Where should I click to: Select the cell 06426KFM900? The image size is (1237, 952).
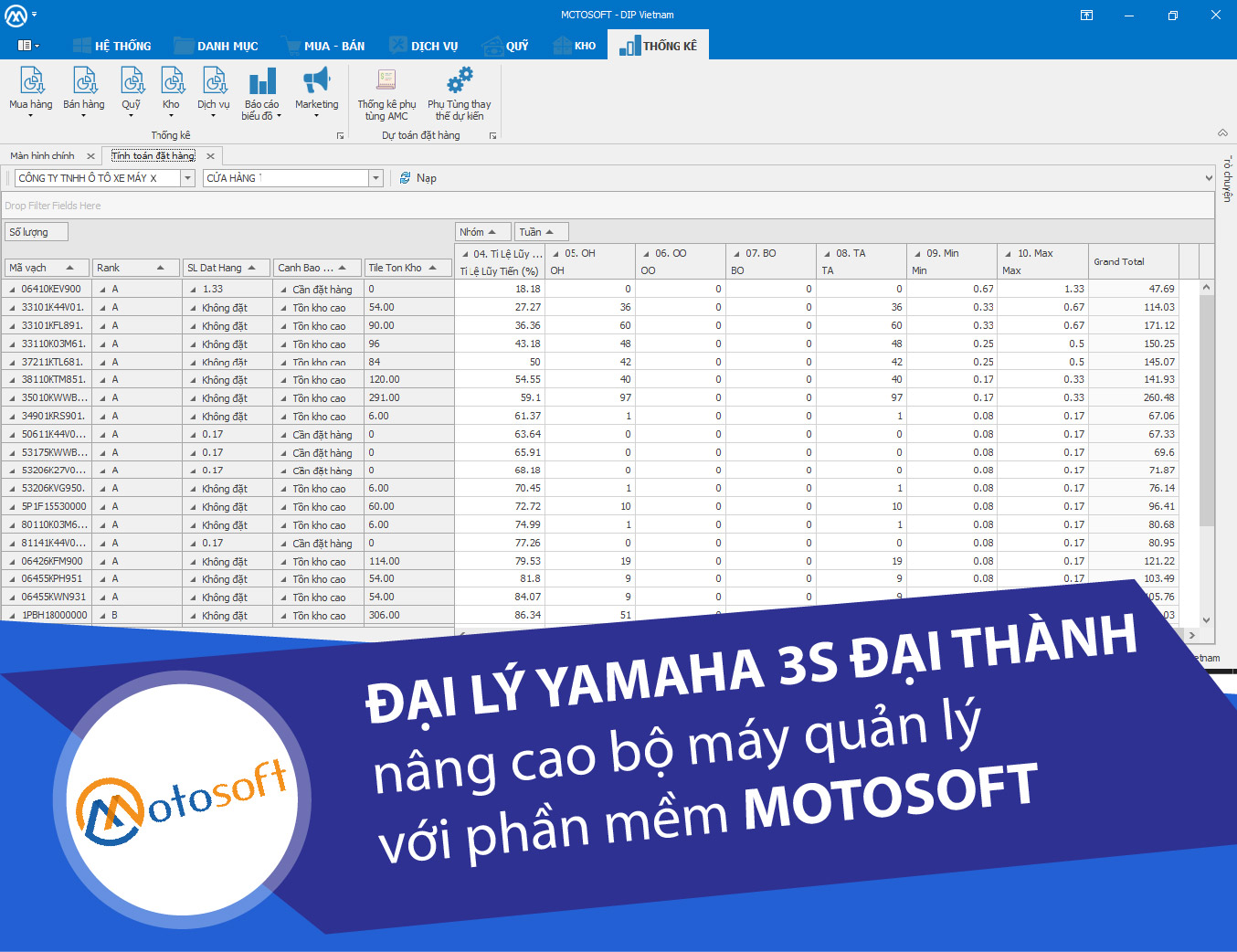(46, 561)
